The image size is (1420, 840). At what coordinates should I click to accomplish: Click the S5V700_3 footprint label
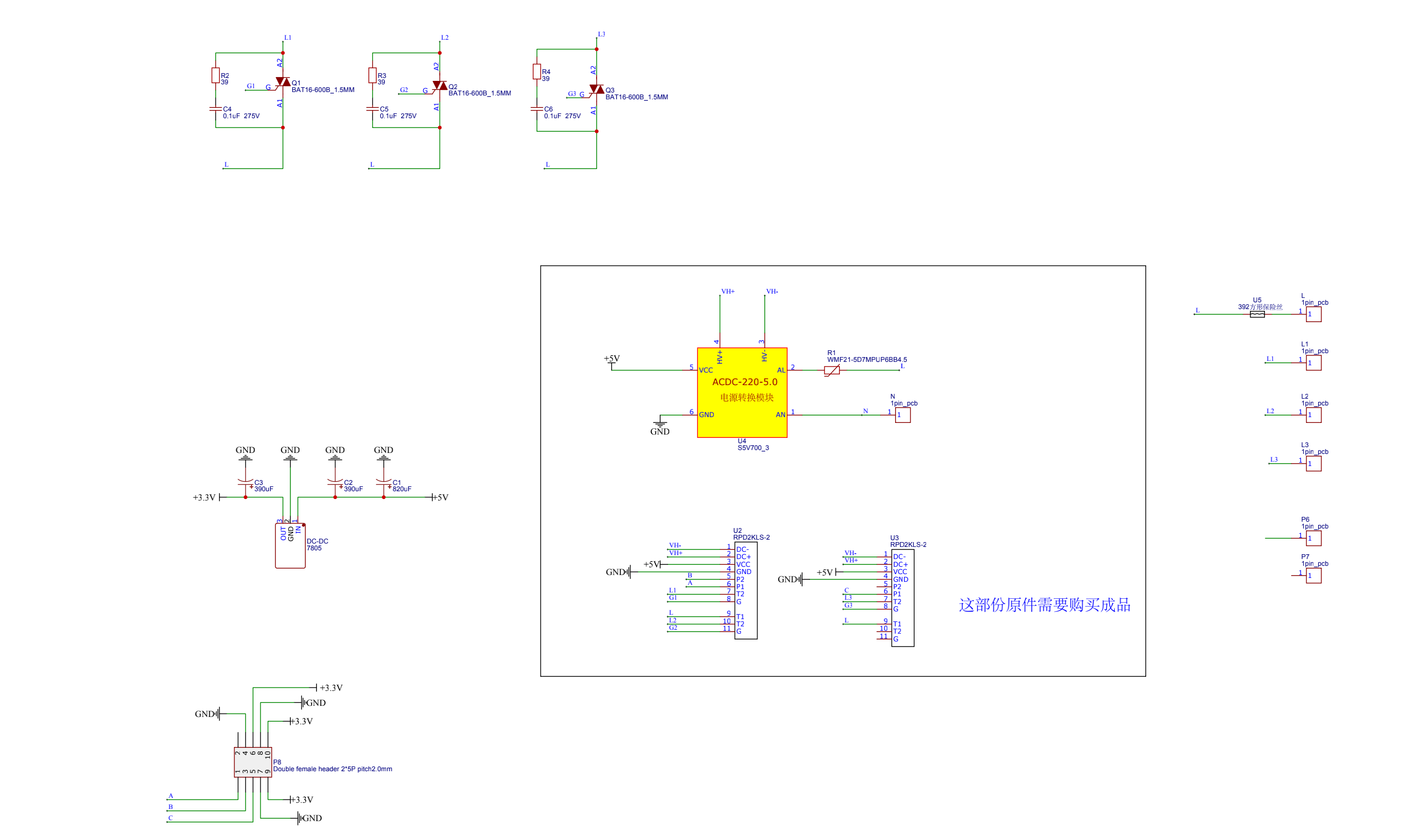(x=753, y=448)
